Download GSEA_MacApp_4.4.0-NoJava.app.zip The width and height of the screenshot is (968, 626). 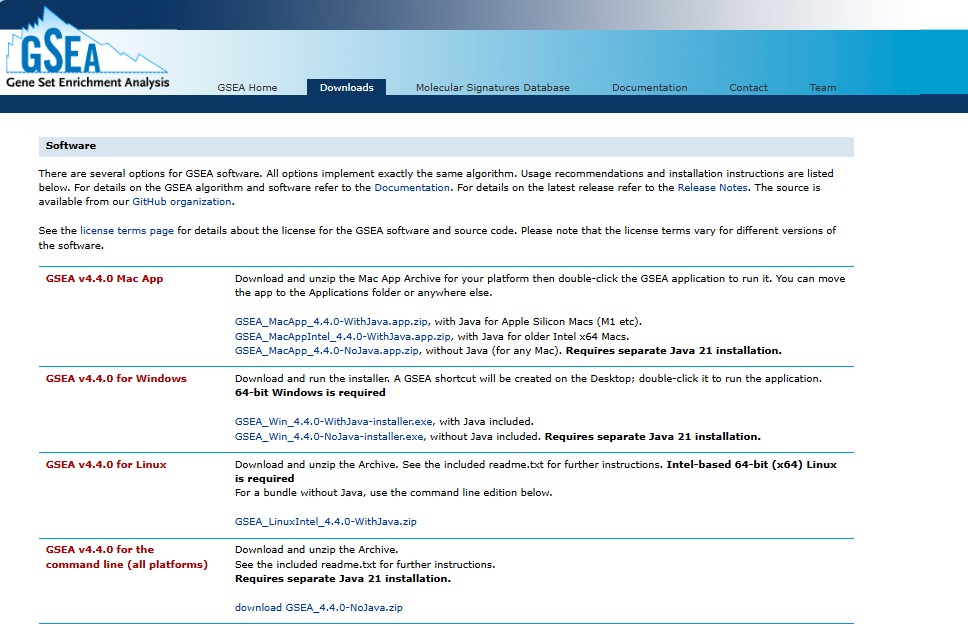[x=327, y=351]
